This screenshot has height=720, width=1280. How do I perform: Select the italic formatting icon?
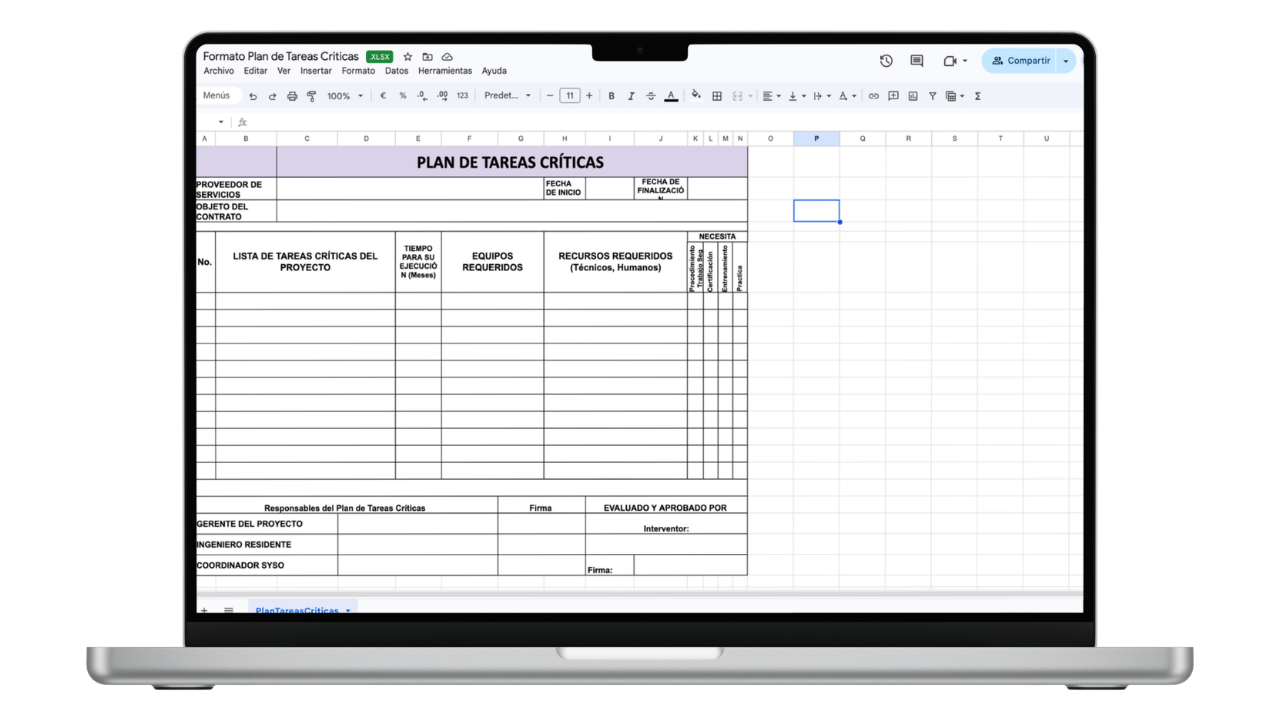pos(630,96)
